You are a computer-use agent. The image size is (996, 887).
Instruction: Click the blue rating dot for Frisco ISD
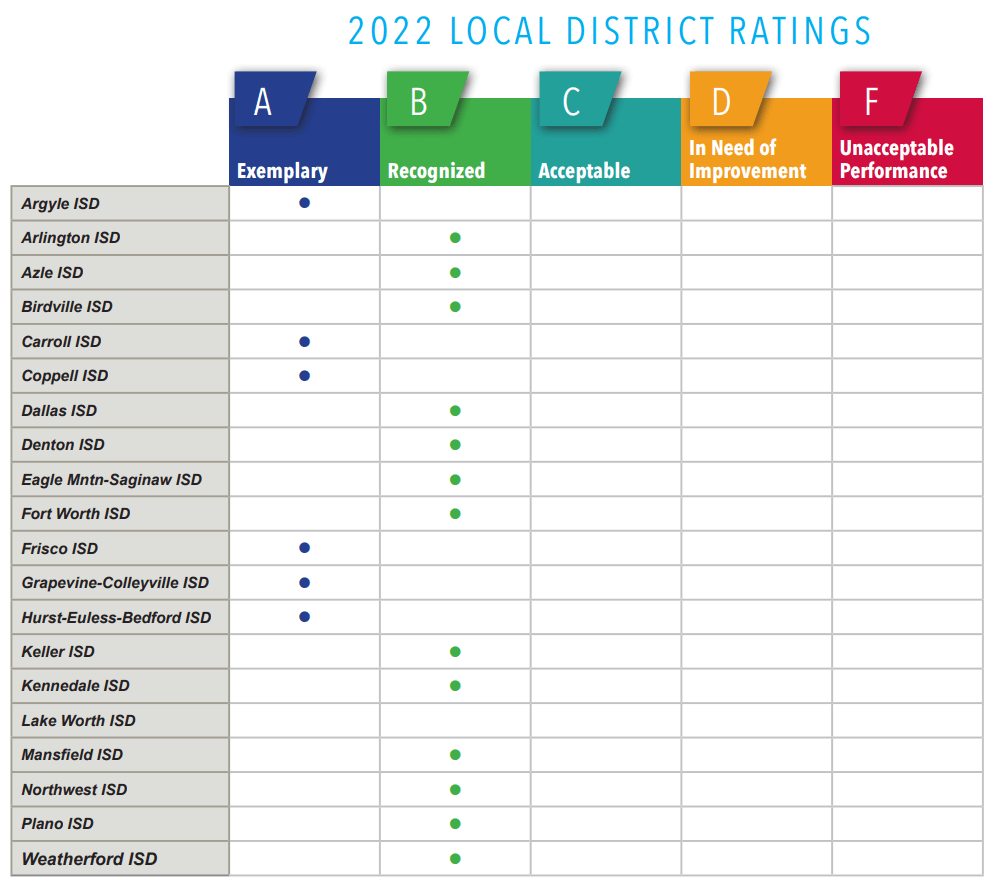coord(304,548)
